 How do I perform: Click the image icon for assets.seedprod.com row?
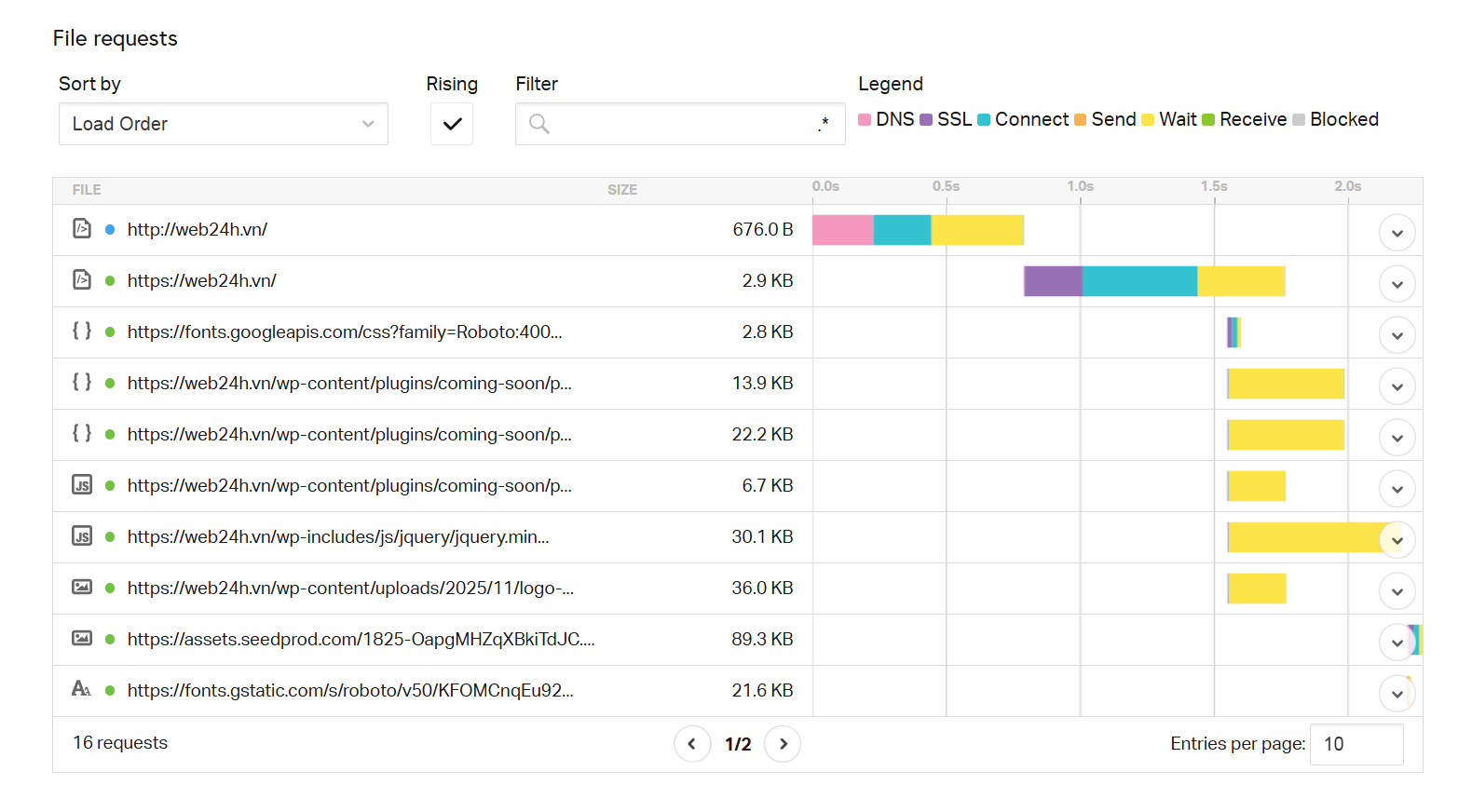coord(82,638)
